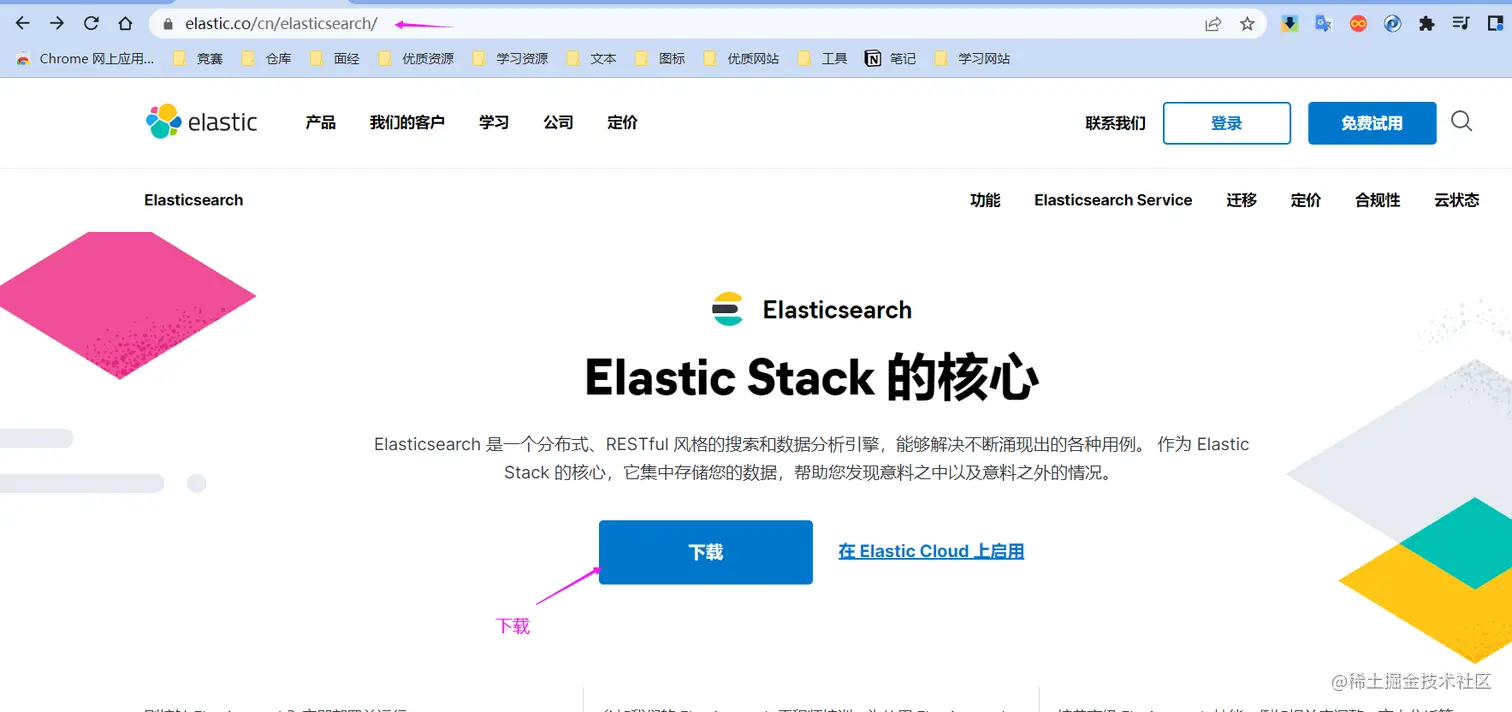Select the 功能 sub-navigation tab
This screenshot has height=712, width=1512.
[x=985, y=200]
